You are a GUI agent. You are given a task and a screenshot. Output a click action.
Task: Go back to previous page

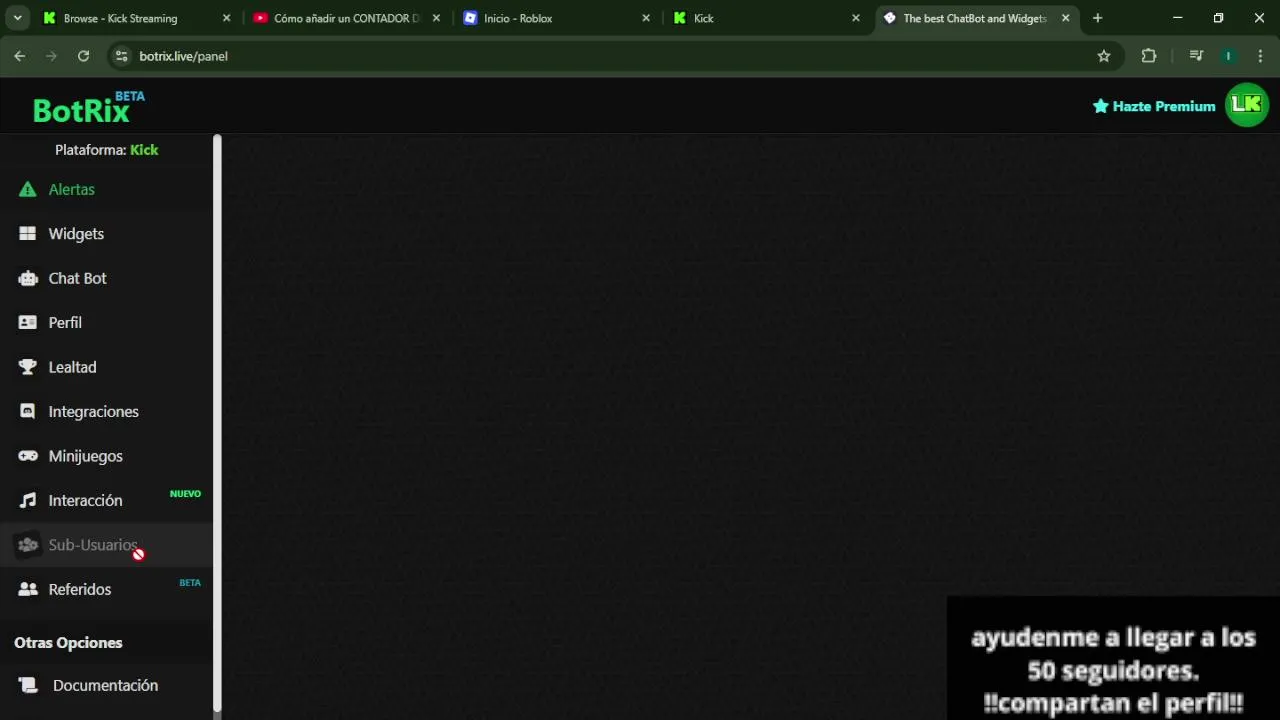click(x=20, y=56)
